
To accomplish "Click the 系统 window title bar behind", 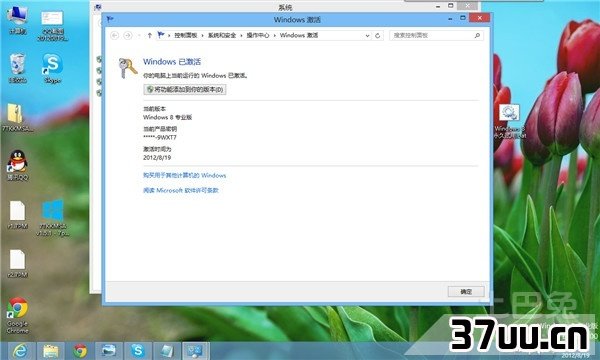I will click(285, 7).
